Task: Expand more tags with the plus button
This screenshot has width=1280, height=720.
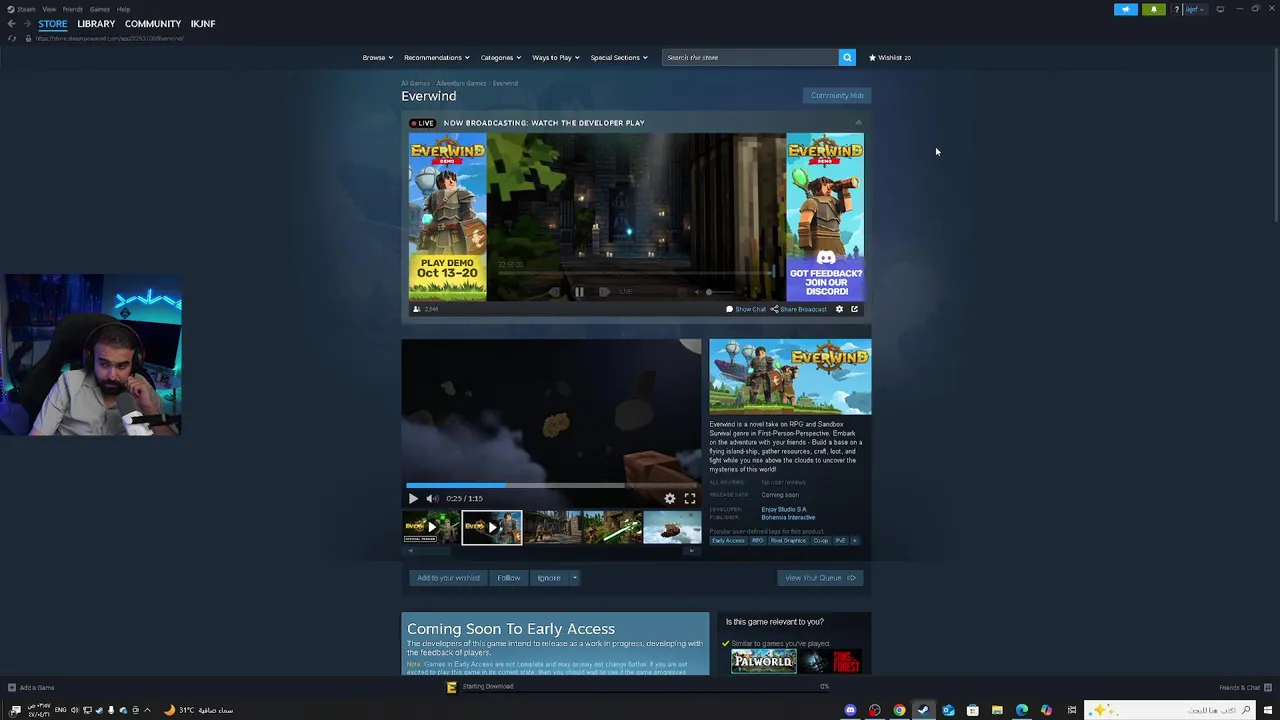Action: click(854, 541)
